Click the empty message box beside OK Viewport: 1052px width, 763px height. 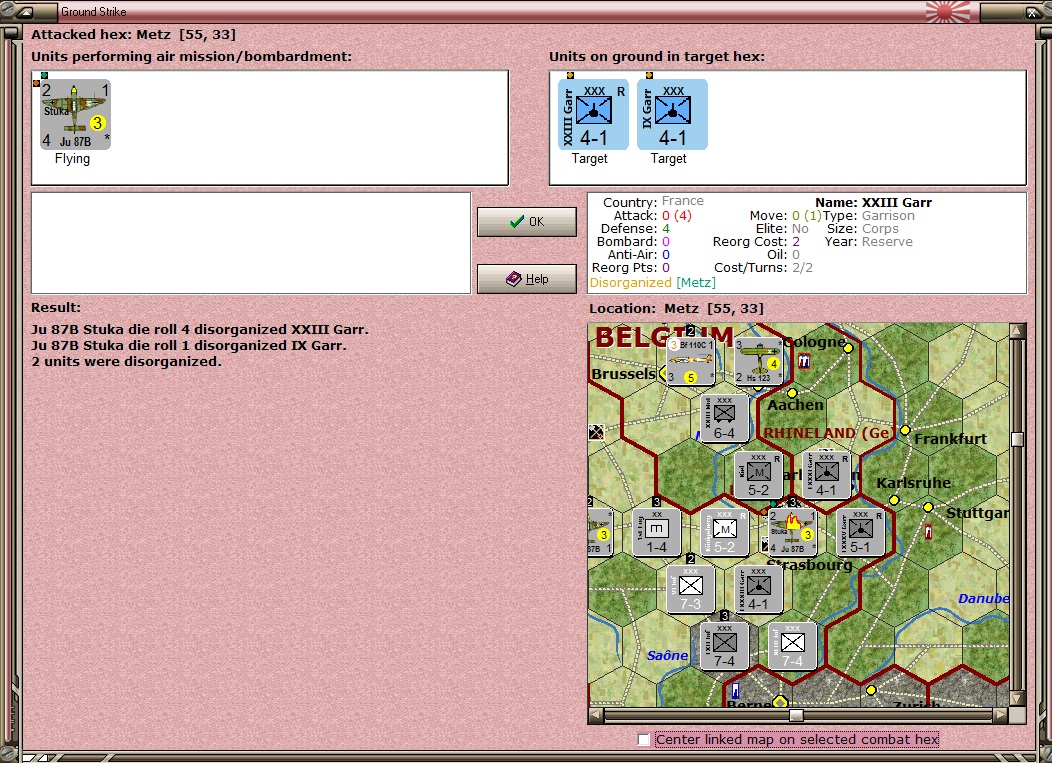point(251,243)
